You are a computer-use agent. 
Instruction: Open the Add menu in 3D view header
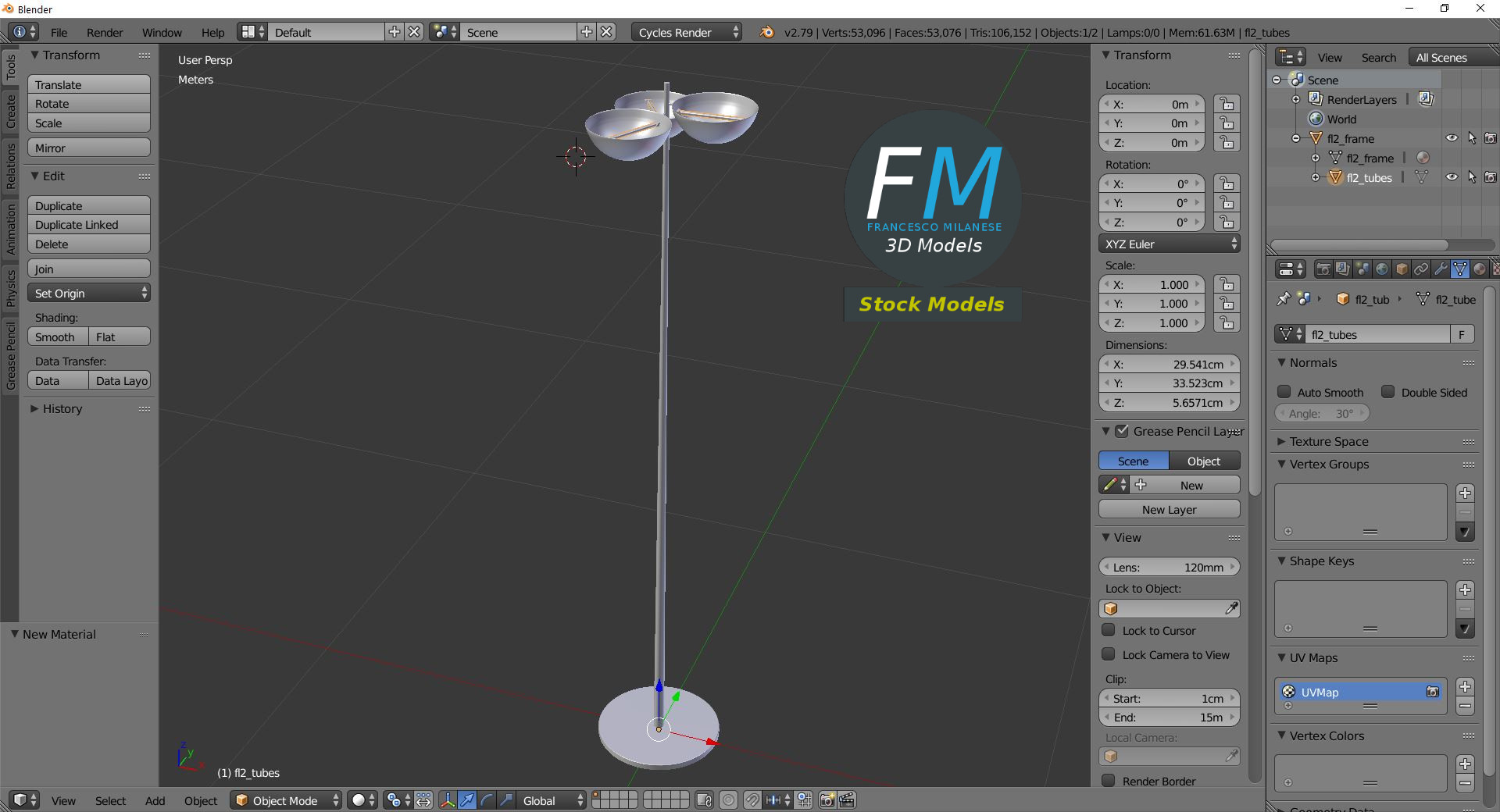tap(155, 800)
